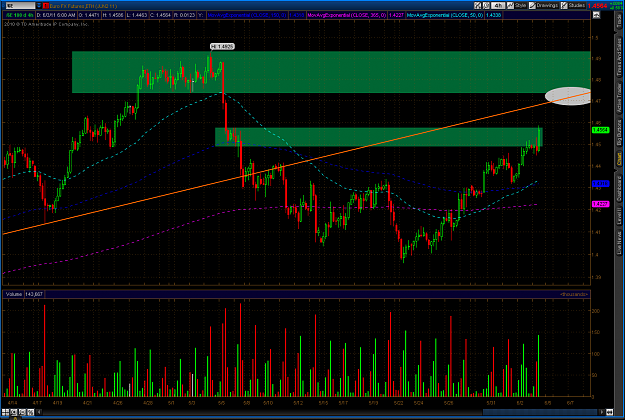Open the Level II sidebar tab
Viewport: 625px width, 420px height.
619,218
